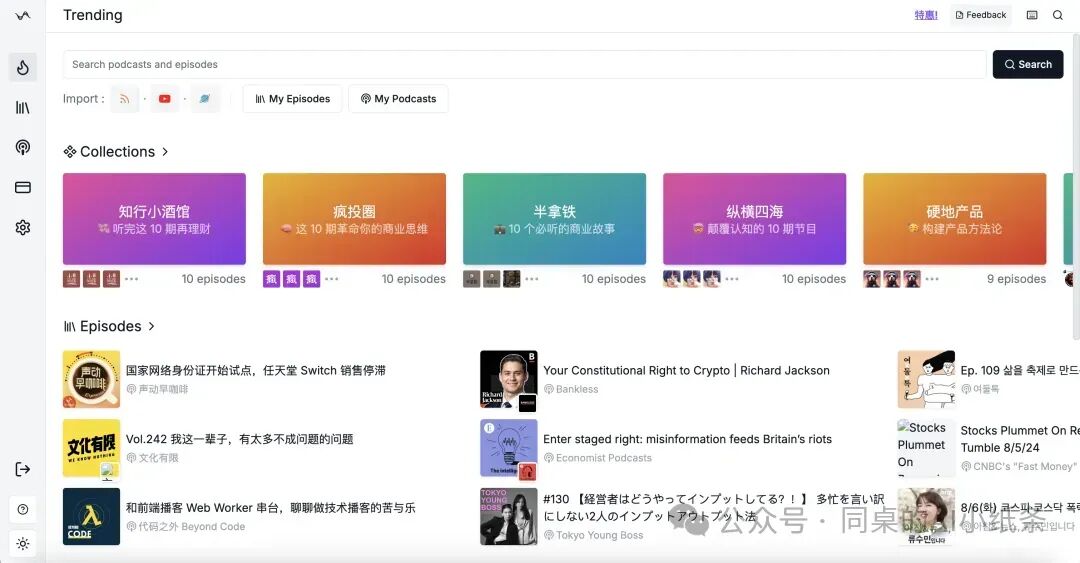The height and width of the screenshot is (563, 1080).
Task: Open the settings gear in the sidebar
Action: pos(23,227)
